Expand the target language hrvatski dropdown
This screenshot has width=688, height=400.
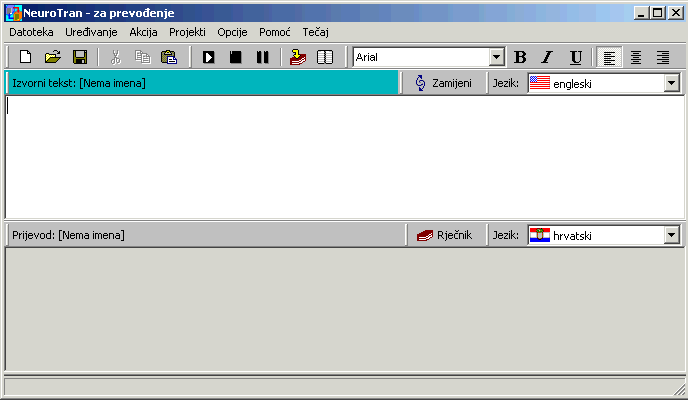671,235
